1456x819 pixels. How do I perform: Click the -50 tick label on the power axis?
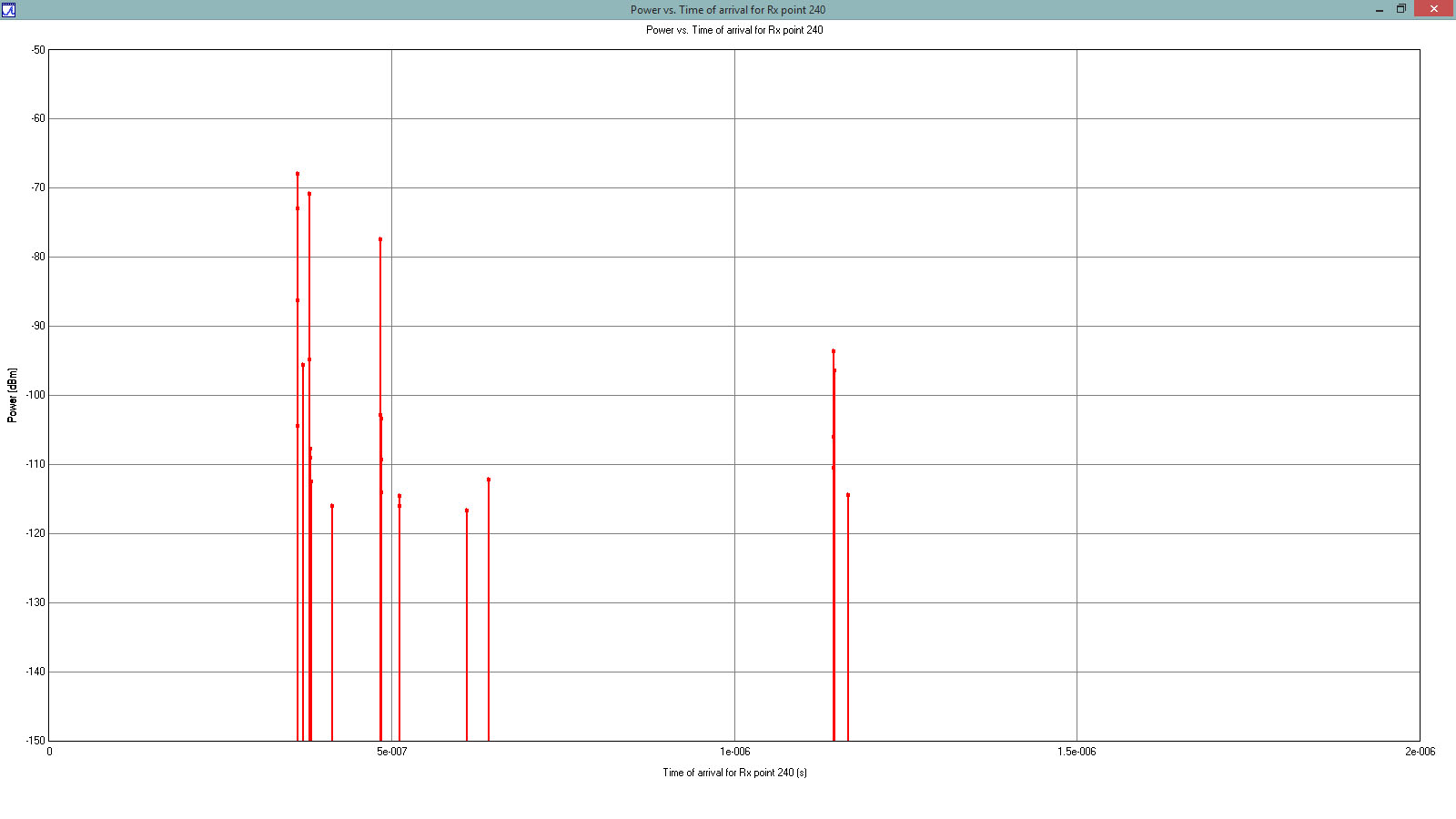click(x=37, y=50)
